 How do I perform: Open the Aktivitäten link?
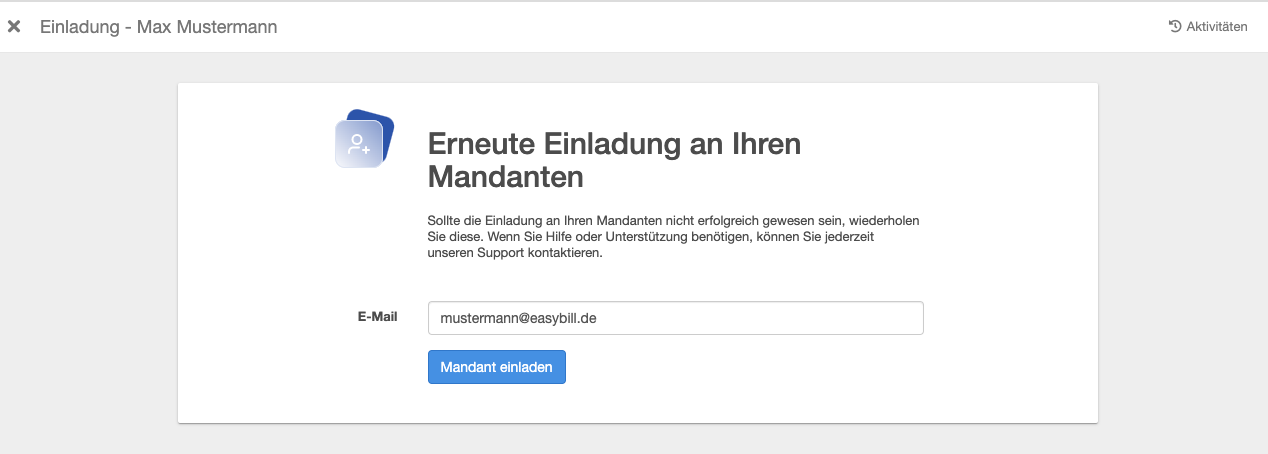[x=1216, y=27]
